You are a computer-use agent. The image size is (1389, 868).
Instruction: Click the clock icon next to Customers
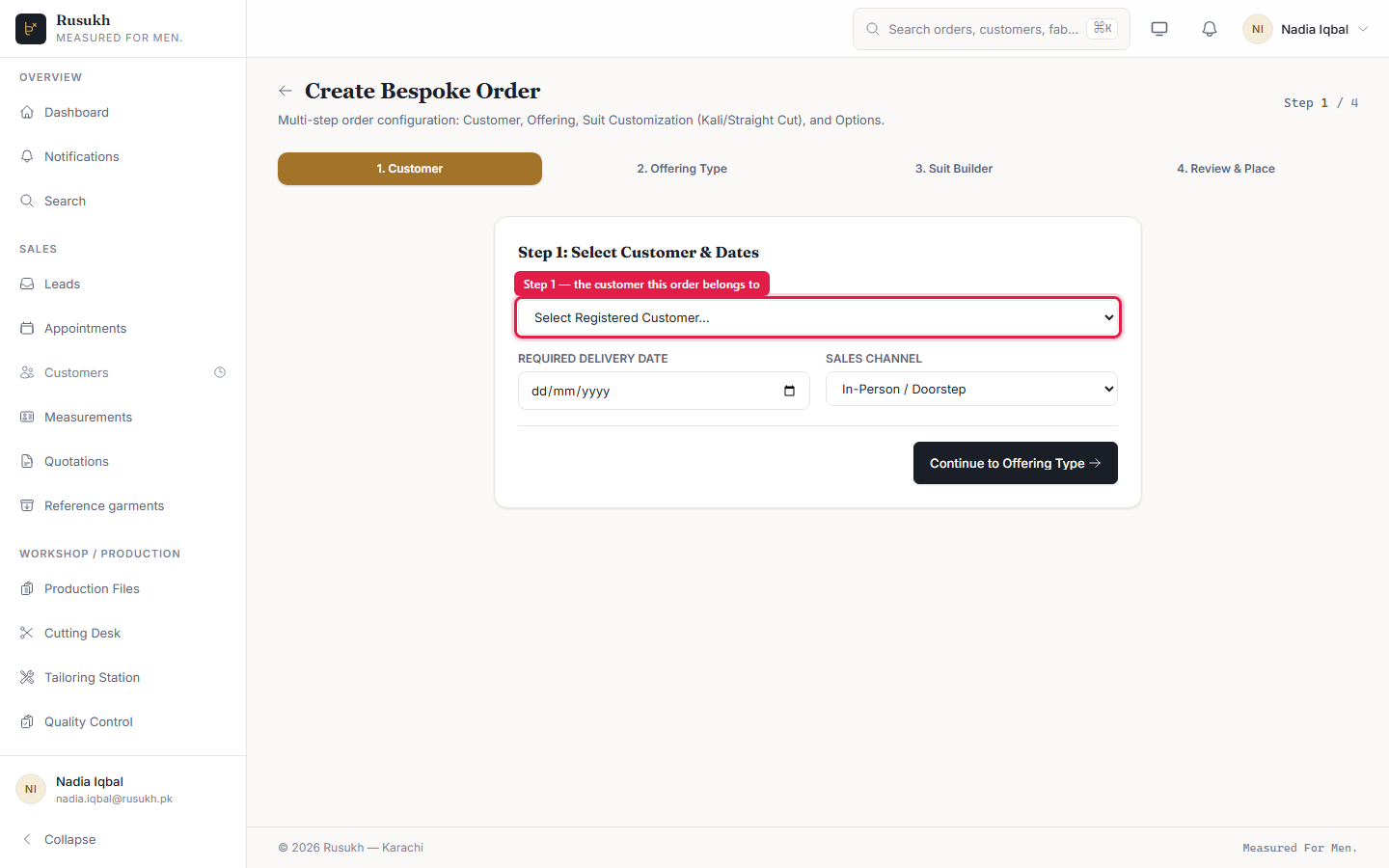[220, 372]
